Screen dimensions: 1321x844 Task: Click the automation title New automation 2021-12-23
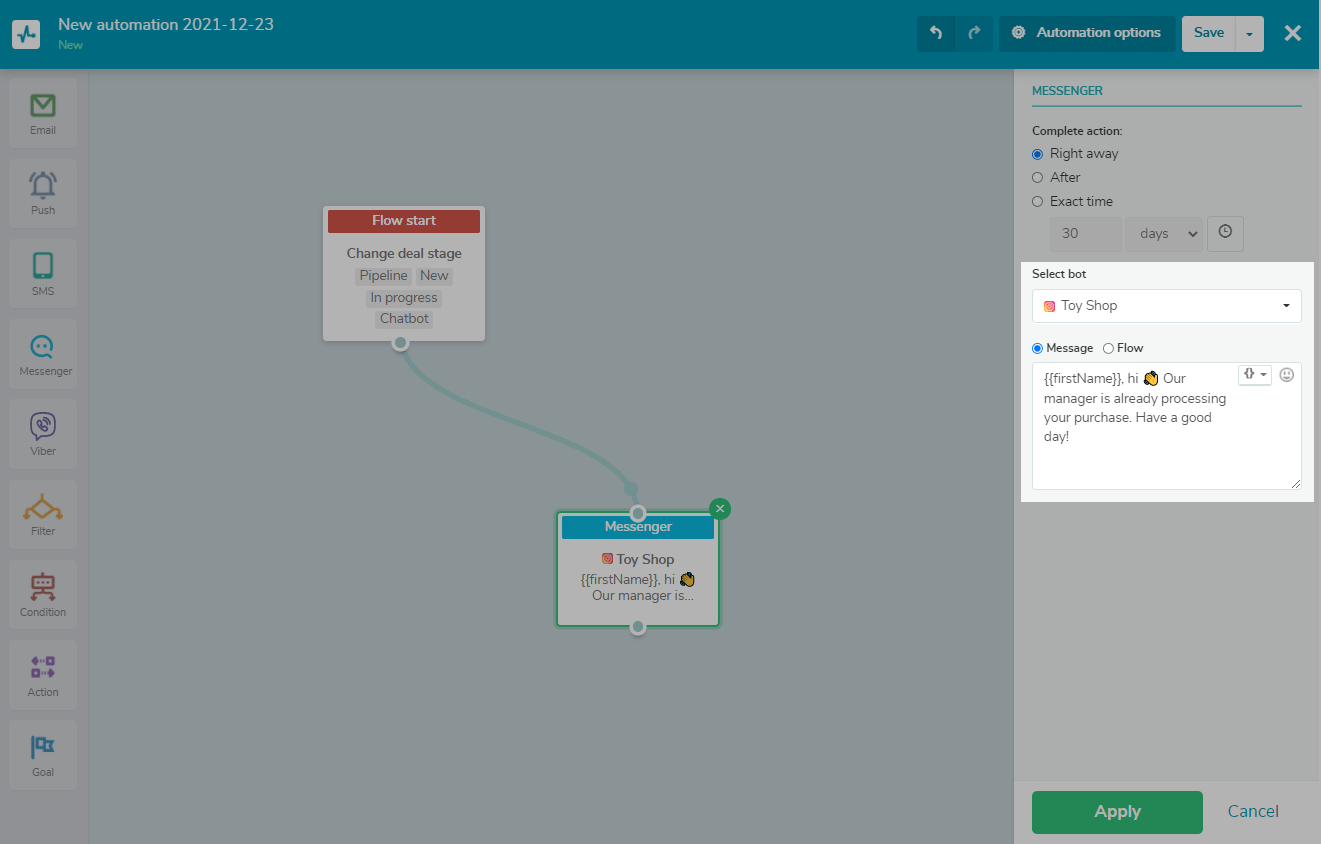[166, 25]
